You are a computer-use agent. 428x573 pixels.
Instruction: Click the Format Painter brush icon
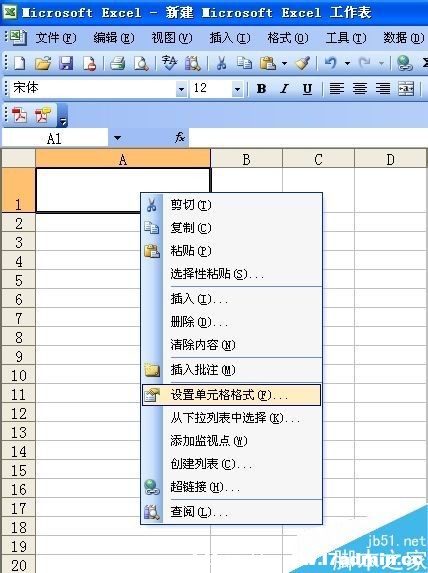pyautogui.click(x=302, y=64)
